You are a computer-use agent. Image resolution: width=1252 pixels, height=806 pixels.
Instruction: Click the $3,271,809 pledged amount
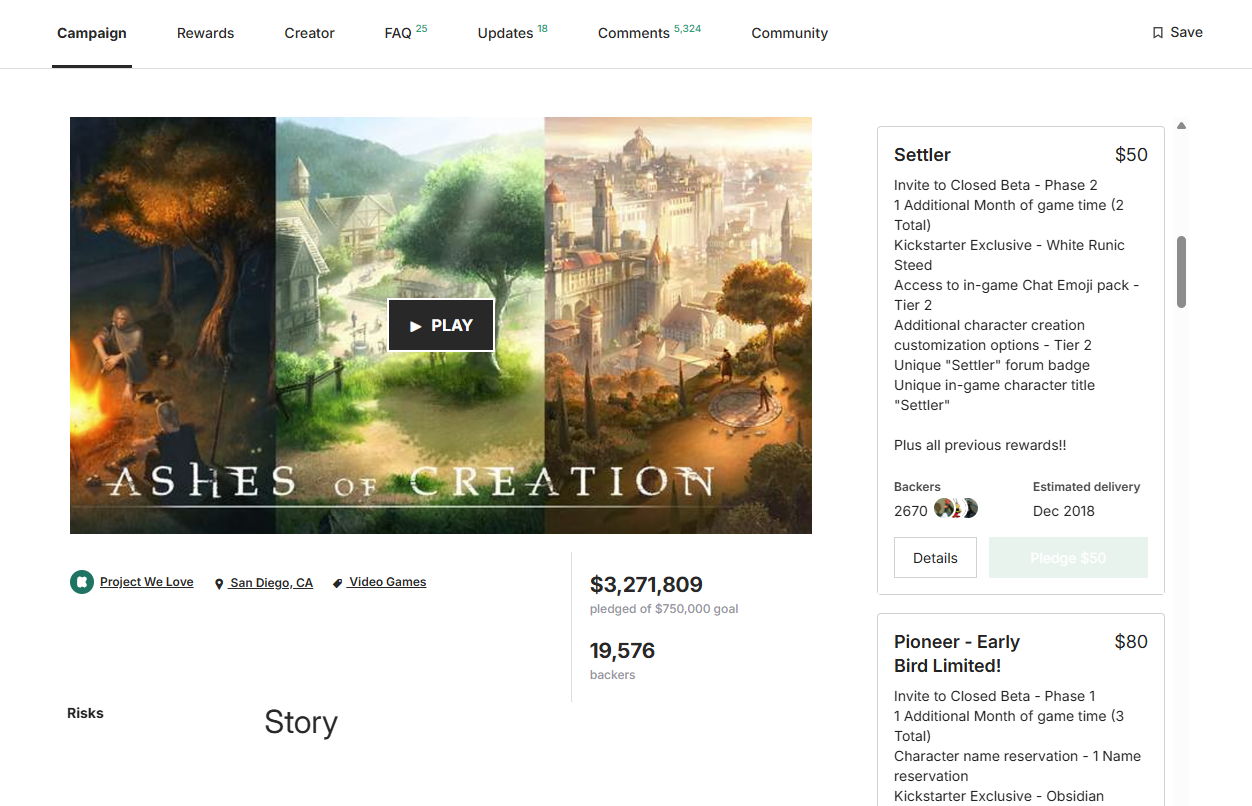click(x=646, y=584)
